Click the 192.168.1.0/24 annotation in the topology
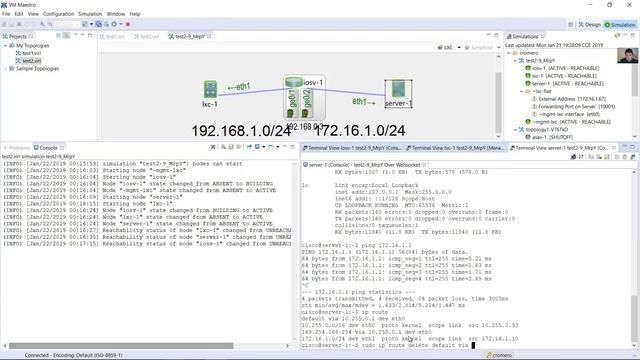Viewport: 640px width, 360px height. 241,131
